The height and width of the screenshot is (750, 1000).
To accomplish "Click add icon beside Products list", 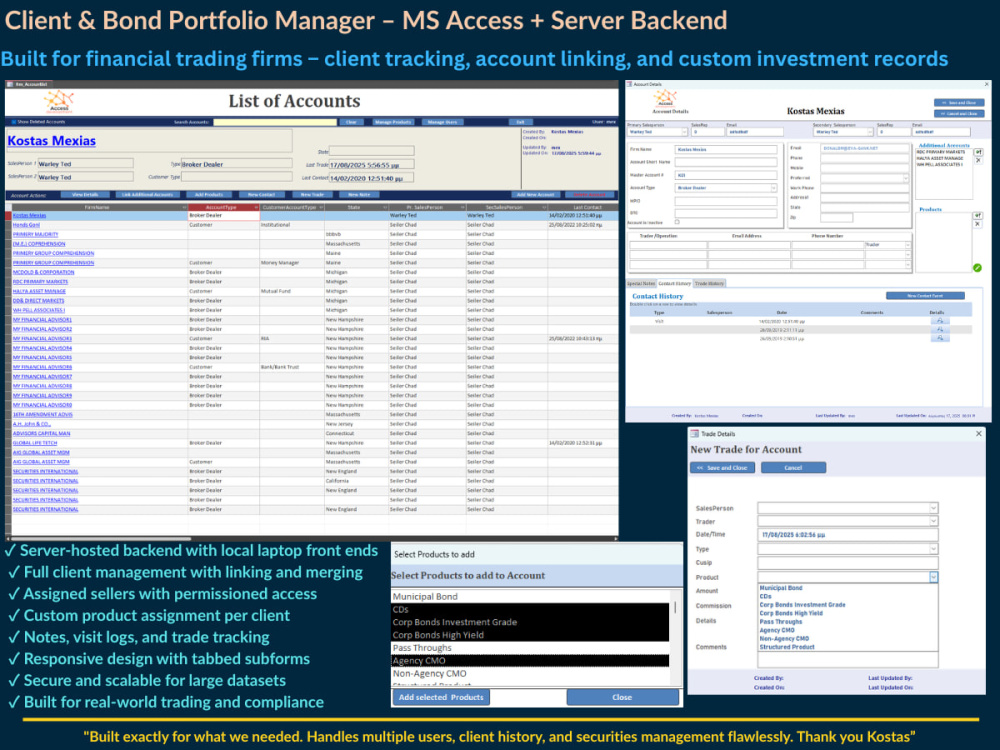I will click(978, 216).
